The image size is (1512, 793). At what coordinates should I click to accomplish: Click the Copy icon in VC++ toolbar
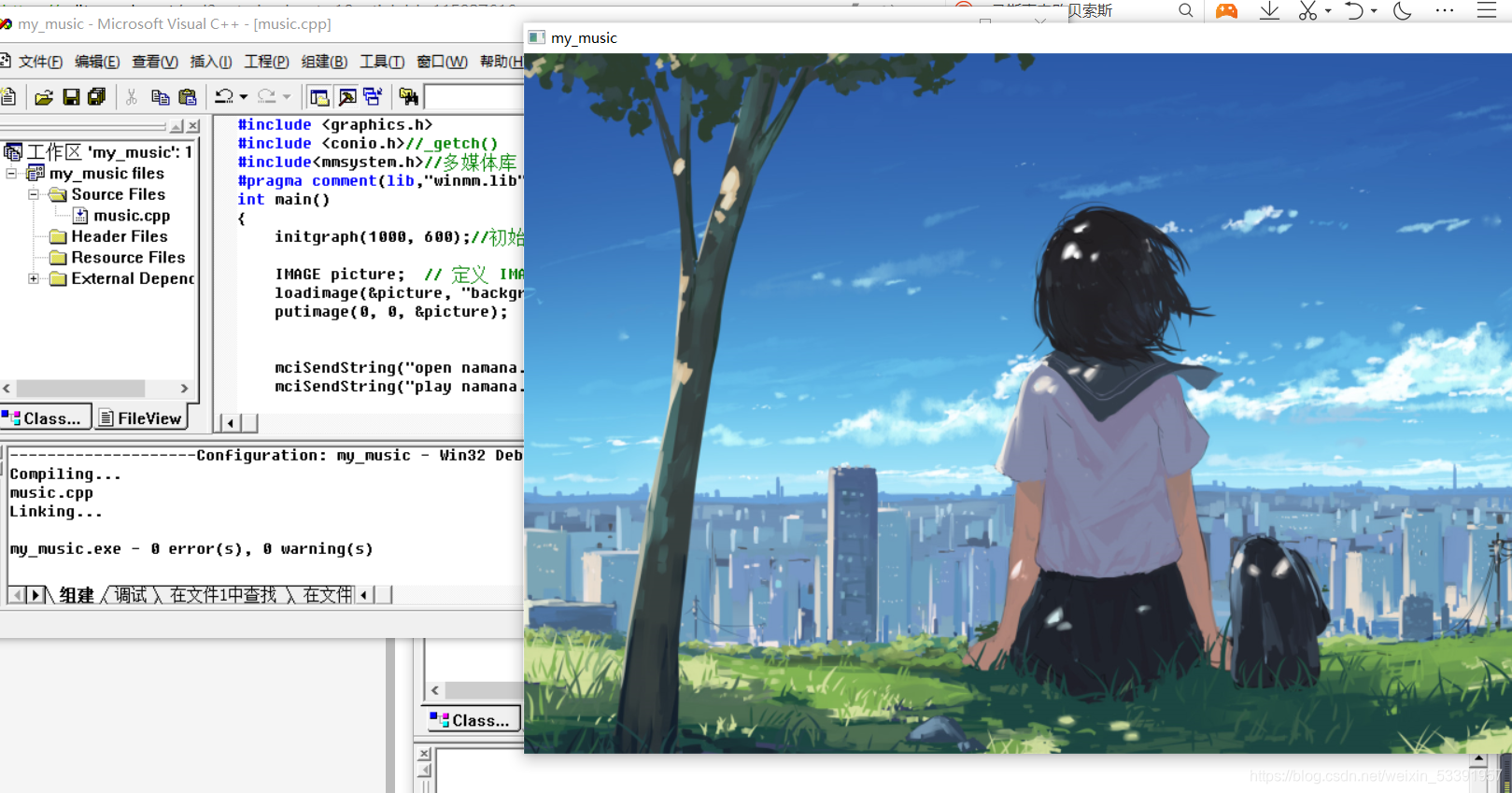[160, 97]
